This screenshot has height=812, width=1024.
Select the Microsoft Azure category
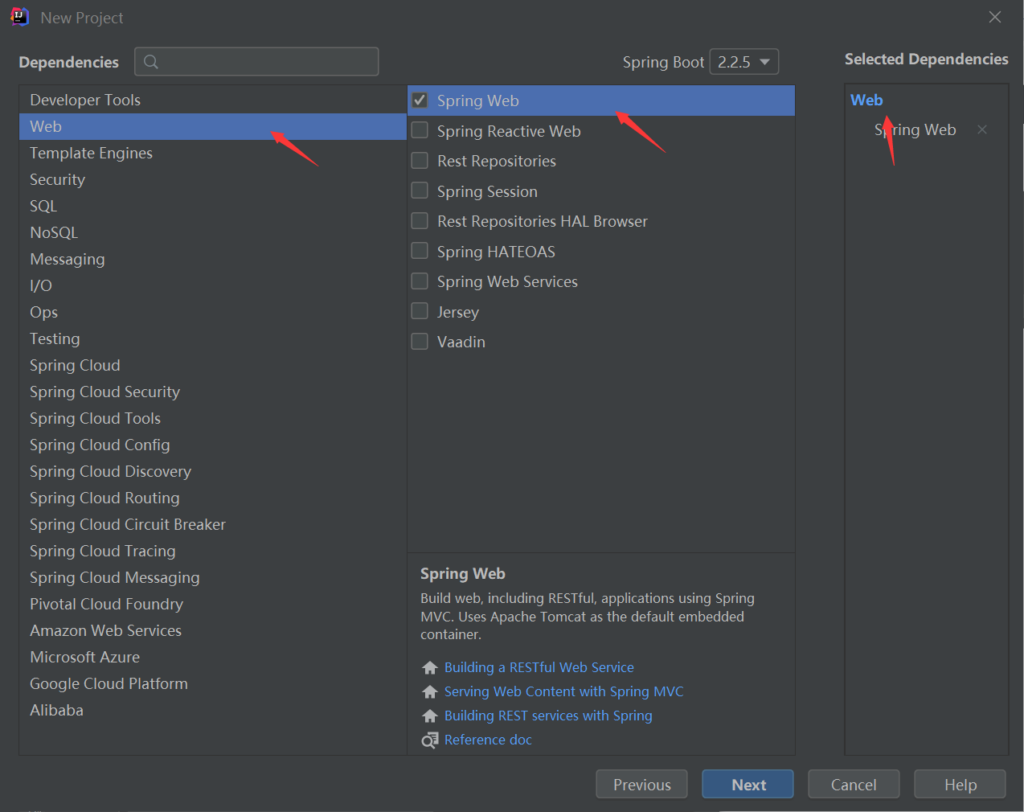pos(213,657)
